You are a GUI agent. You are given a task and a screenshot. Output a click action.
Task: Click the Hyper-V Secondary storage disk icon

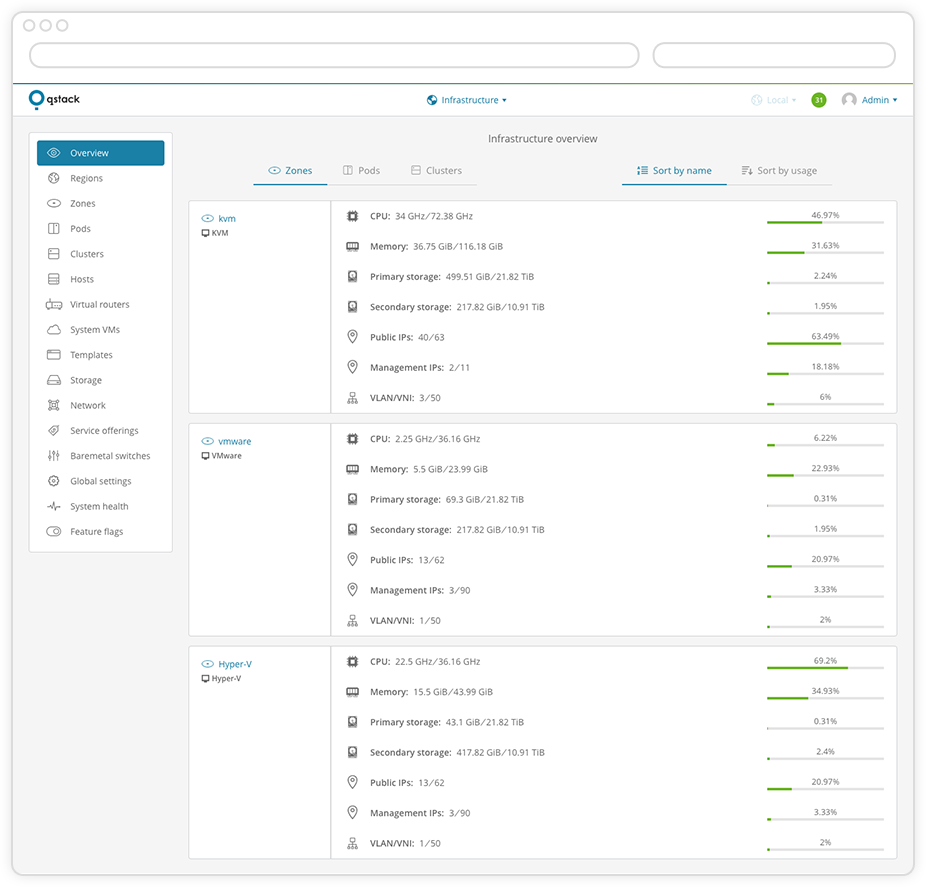353,752
